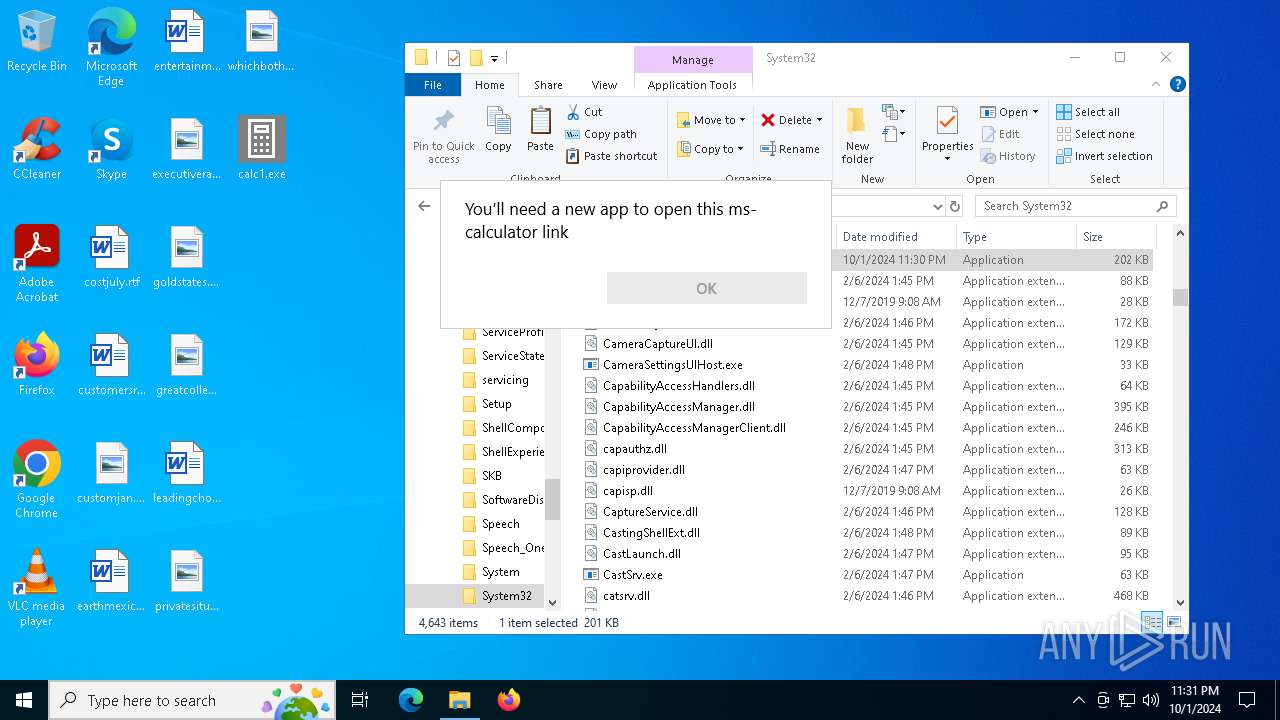Screen dimensions: 1280x720
Task: Sort by the Size column
Action: click(x=1114, y=237)
